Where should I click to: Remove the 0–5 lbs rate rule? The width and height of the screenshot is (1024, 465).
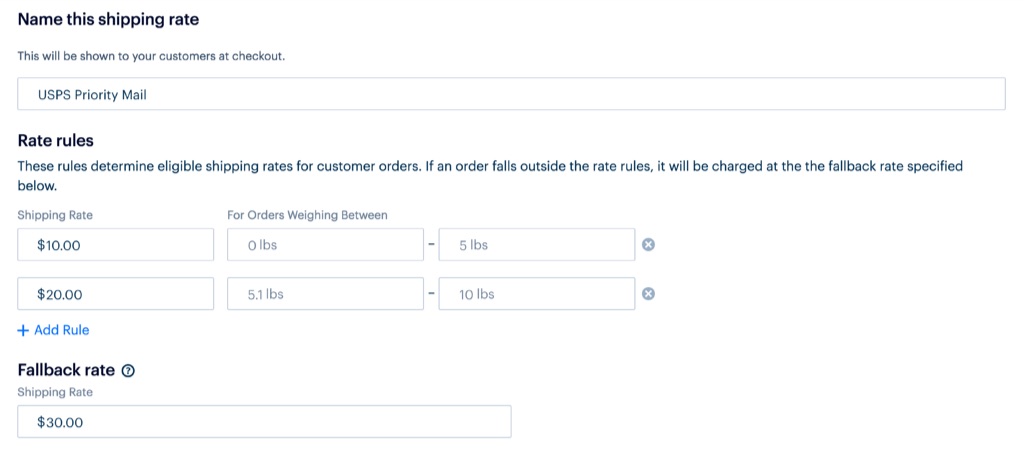[648, 245]
